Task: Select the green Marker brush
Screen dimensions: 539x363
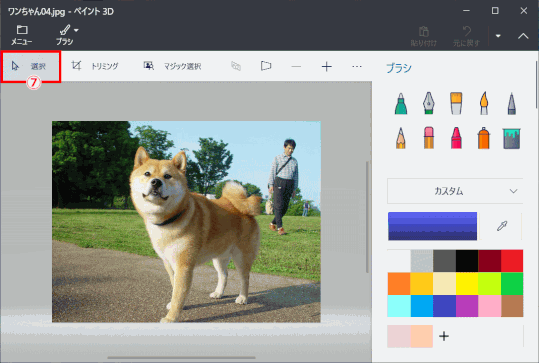Action: [401, 103]
